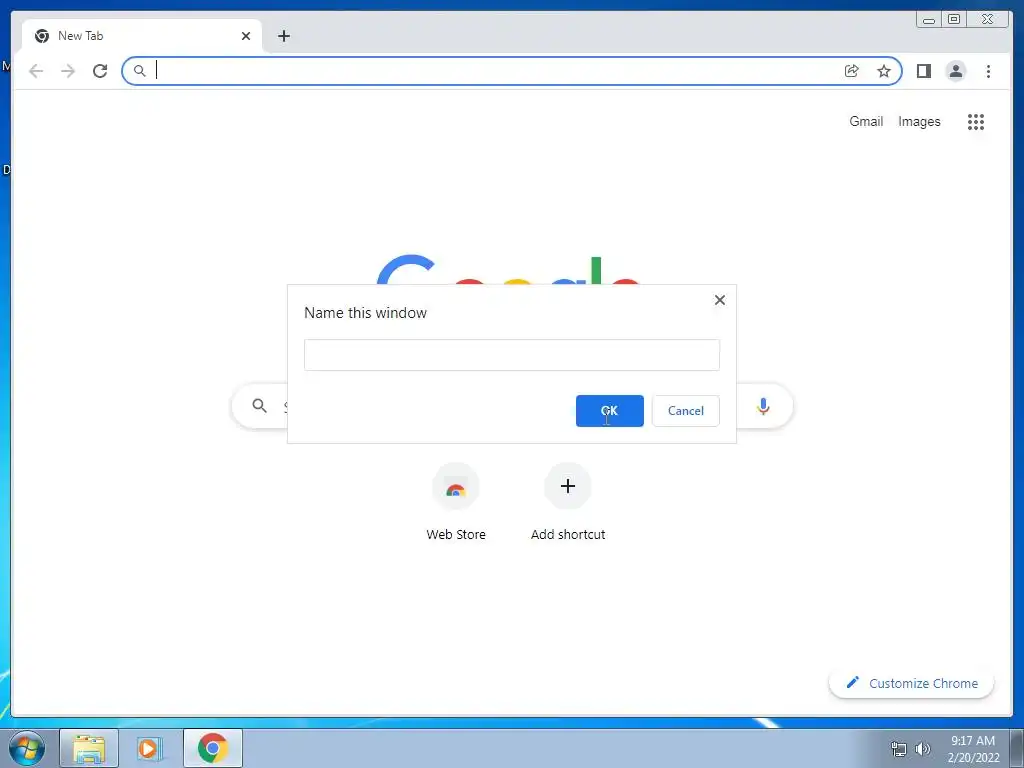
Task: Open the Web Store shortcut
Action: tap(456, 502)
